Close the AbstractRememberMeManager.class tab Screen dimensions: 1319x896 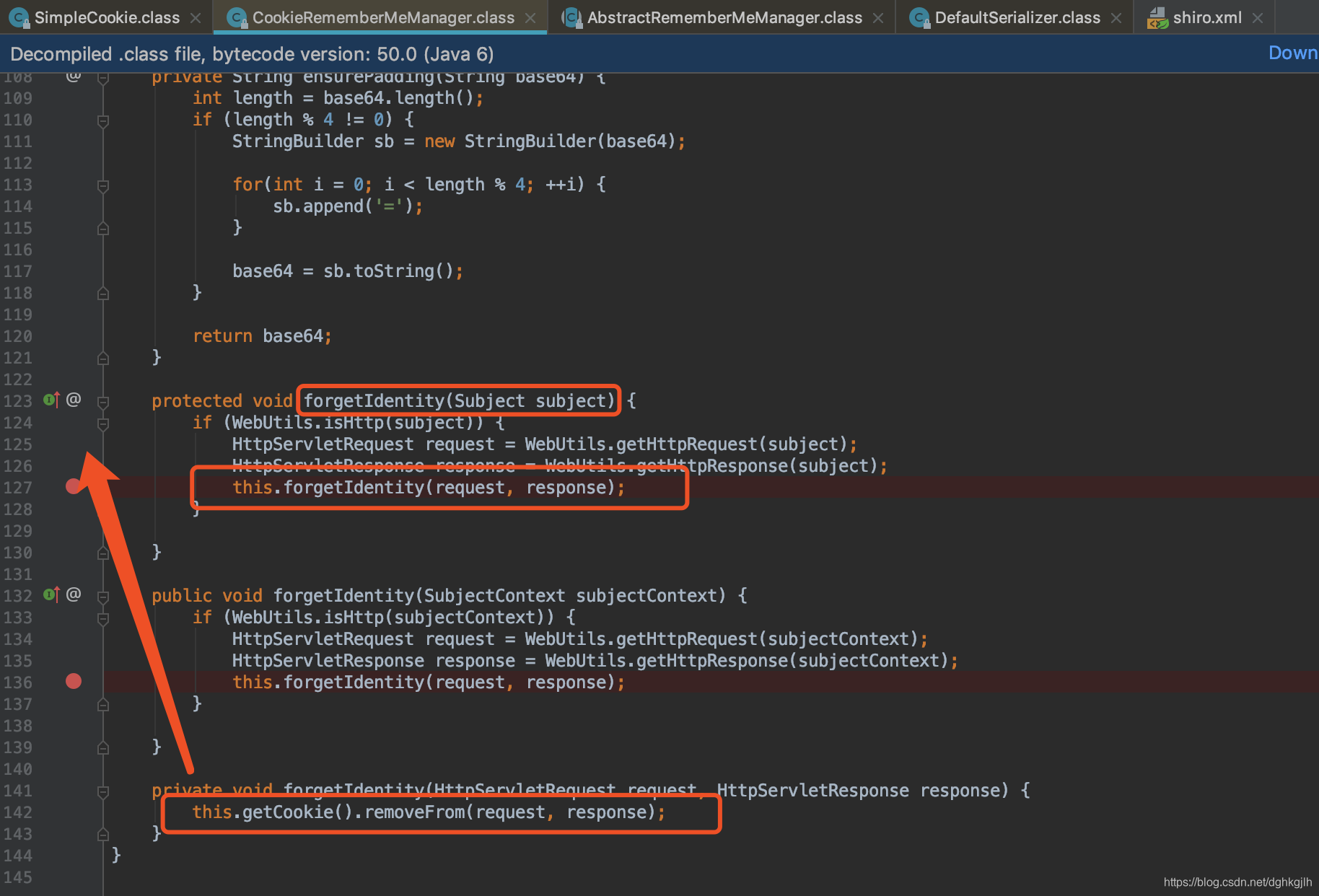point(878,18)
